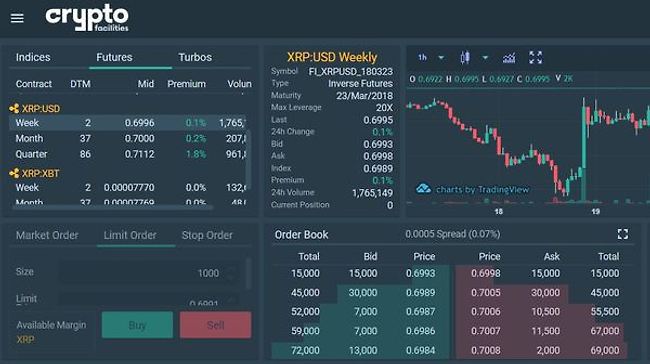Click the XRP:USD group icon
The image size is (650, 364).
click(x=14, y=109)
